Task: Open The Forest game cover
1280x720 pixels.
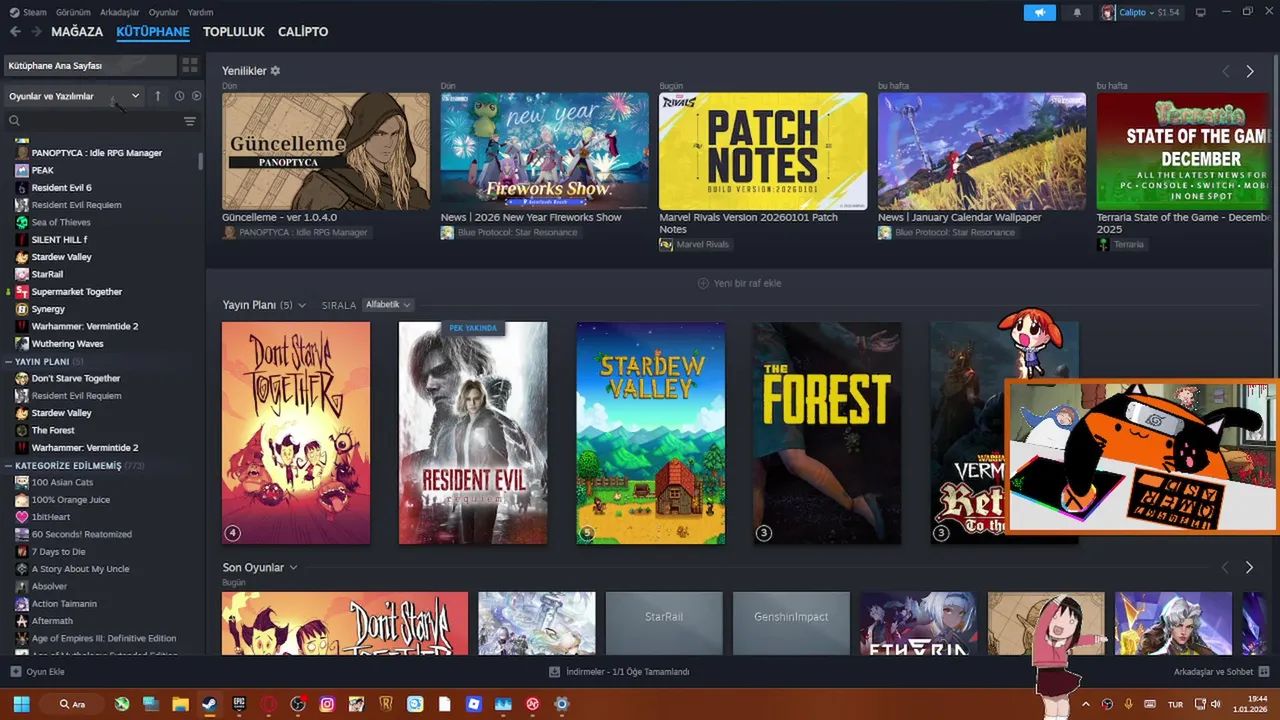Action: coord(827,433)
